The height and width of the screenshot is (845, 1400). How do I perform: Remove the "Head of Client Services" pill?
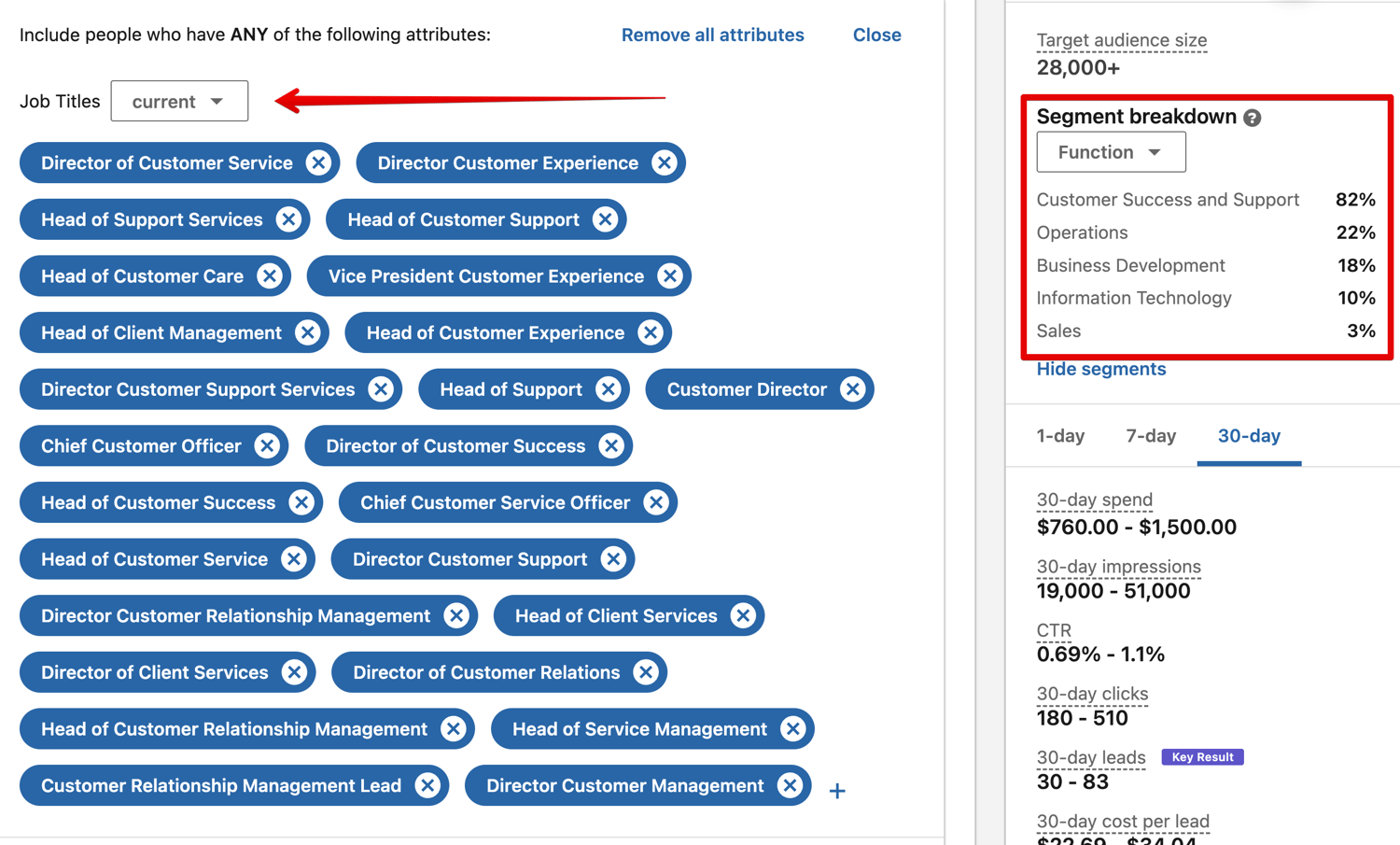pyautogui.click(x=743, y=615)
